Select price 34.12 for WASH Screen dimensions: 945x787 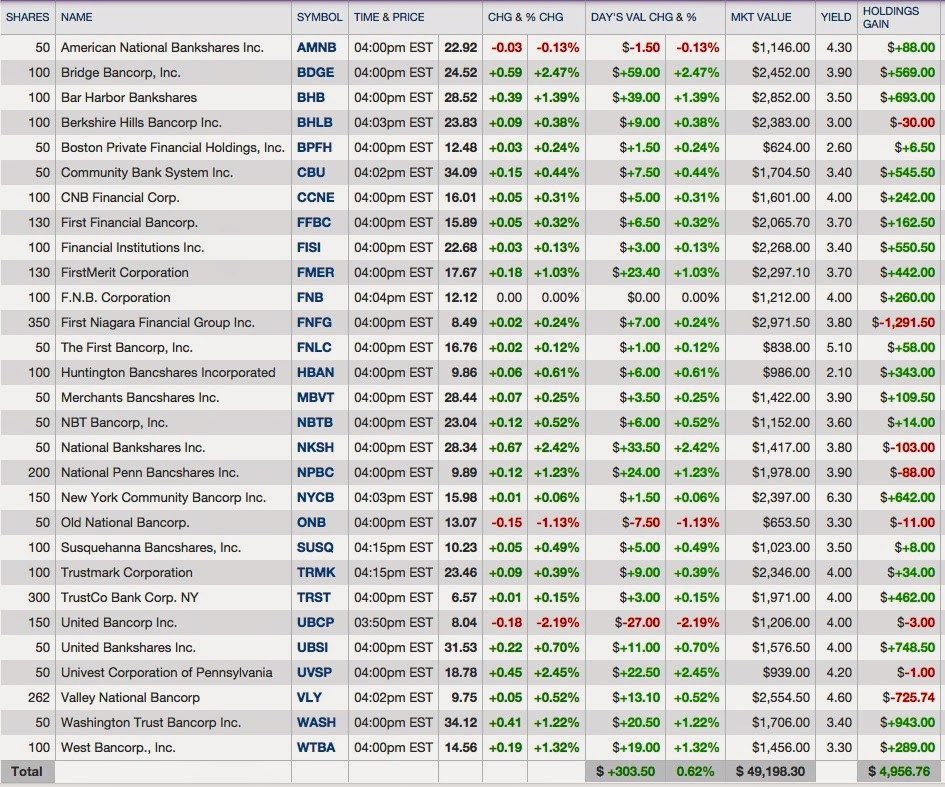pos(460,722)
